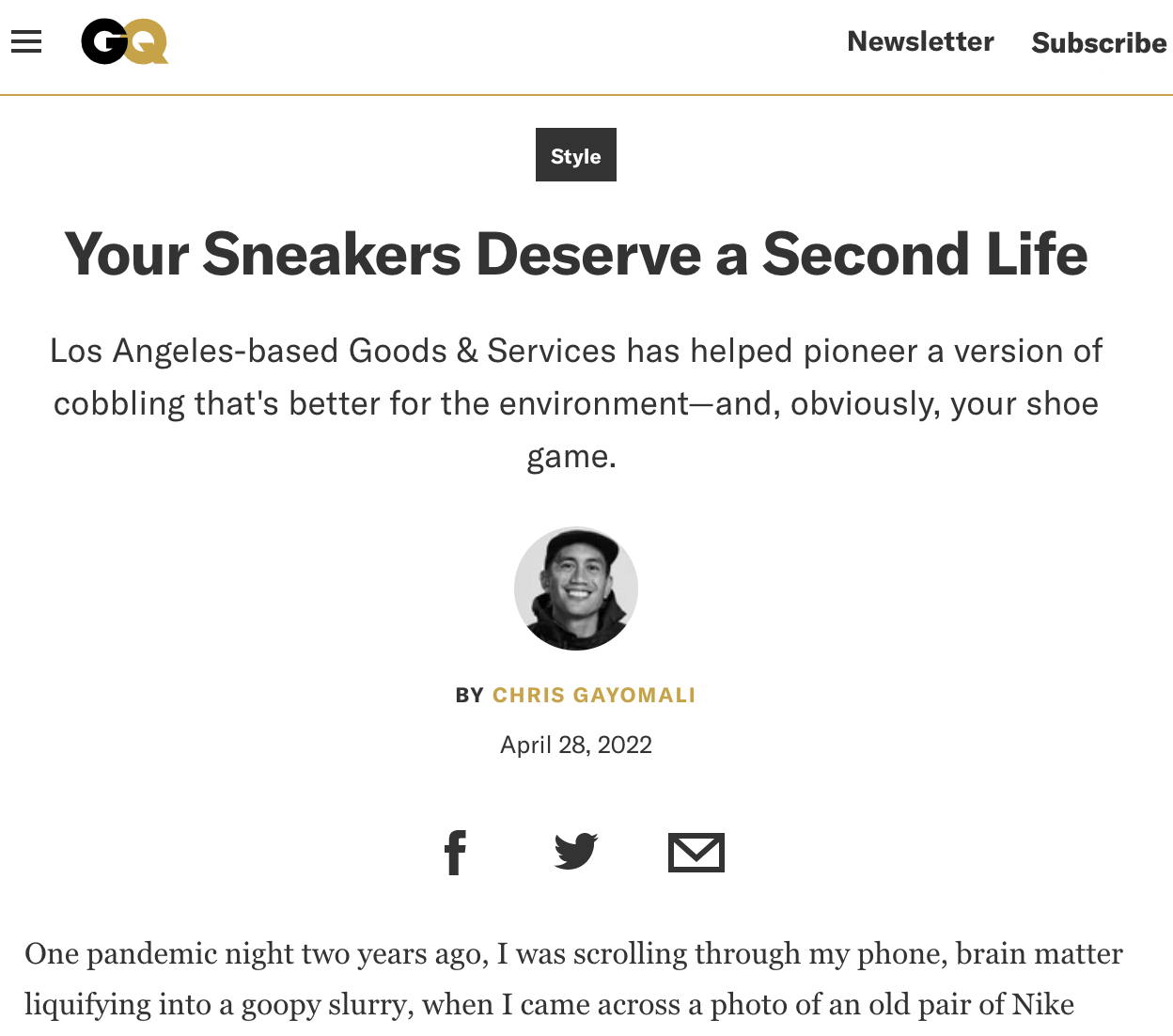
Task: Open author Chris Gayomali's page
Action: tap(594, 695)
